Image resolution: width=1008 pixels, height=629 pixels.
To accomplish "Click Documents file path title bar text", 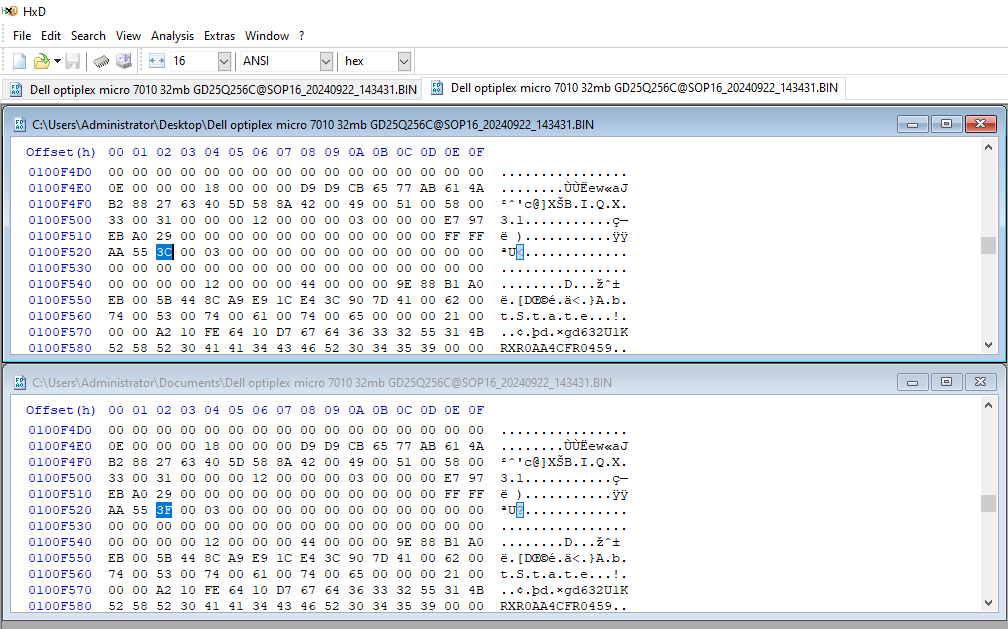I will (x=322, y=383).
